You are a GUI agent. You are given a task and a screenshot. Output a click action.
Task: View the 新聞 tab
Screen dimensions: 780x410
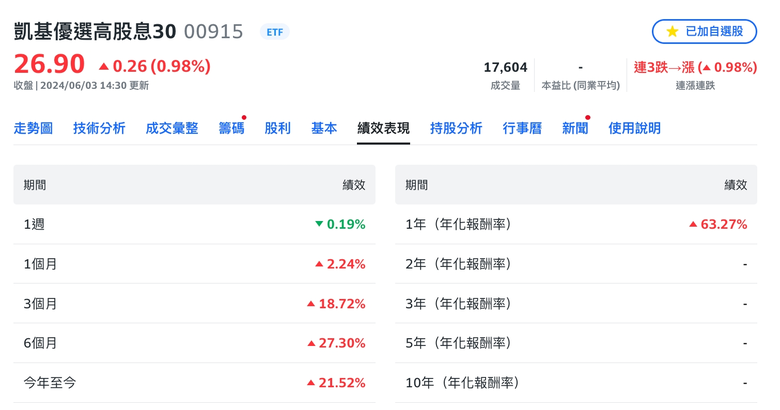pyautogui.click(x=575, y=128)
